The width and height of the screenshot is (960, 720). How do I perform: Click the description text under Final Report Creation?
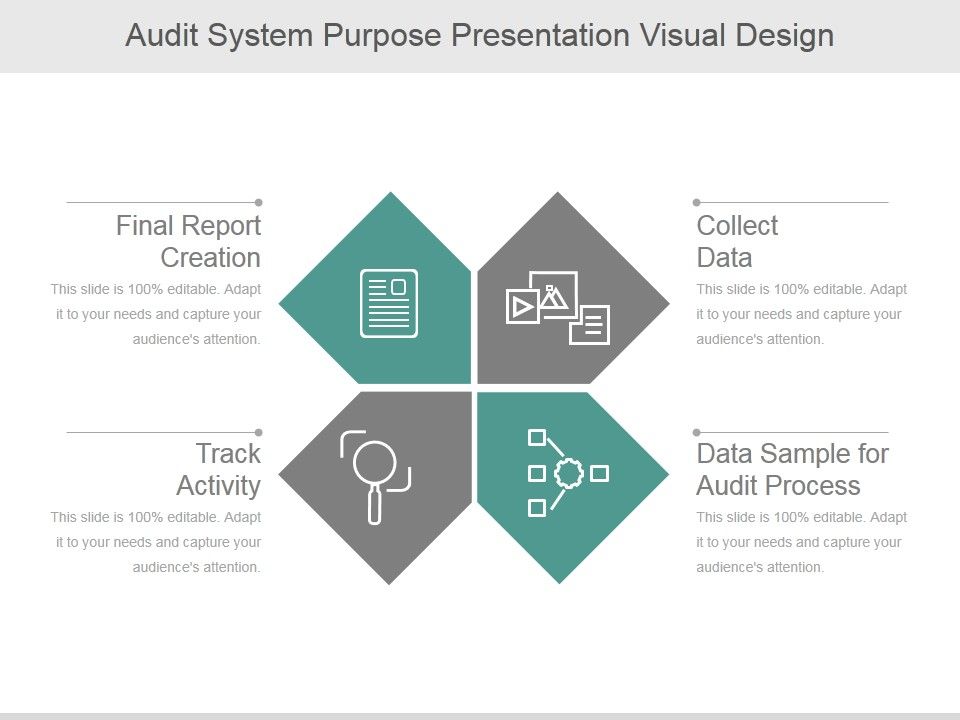click(x=156, y=314)
